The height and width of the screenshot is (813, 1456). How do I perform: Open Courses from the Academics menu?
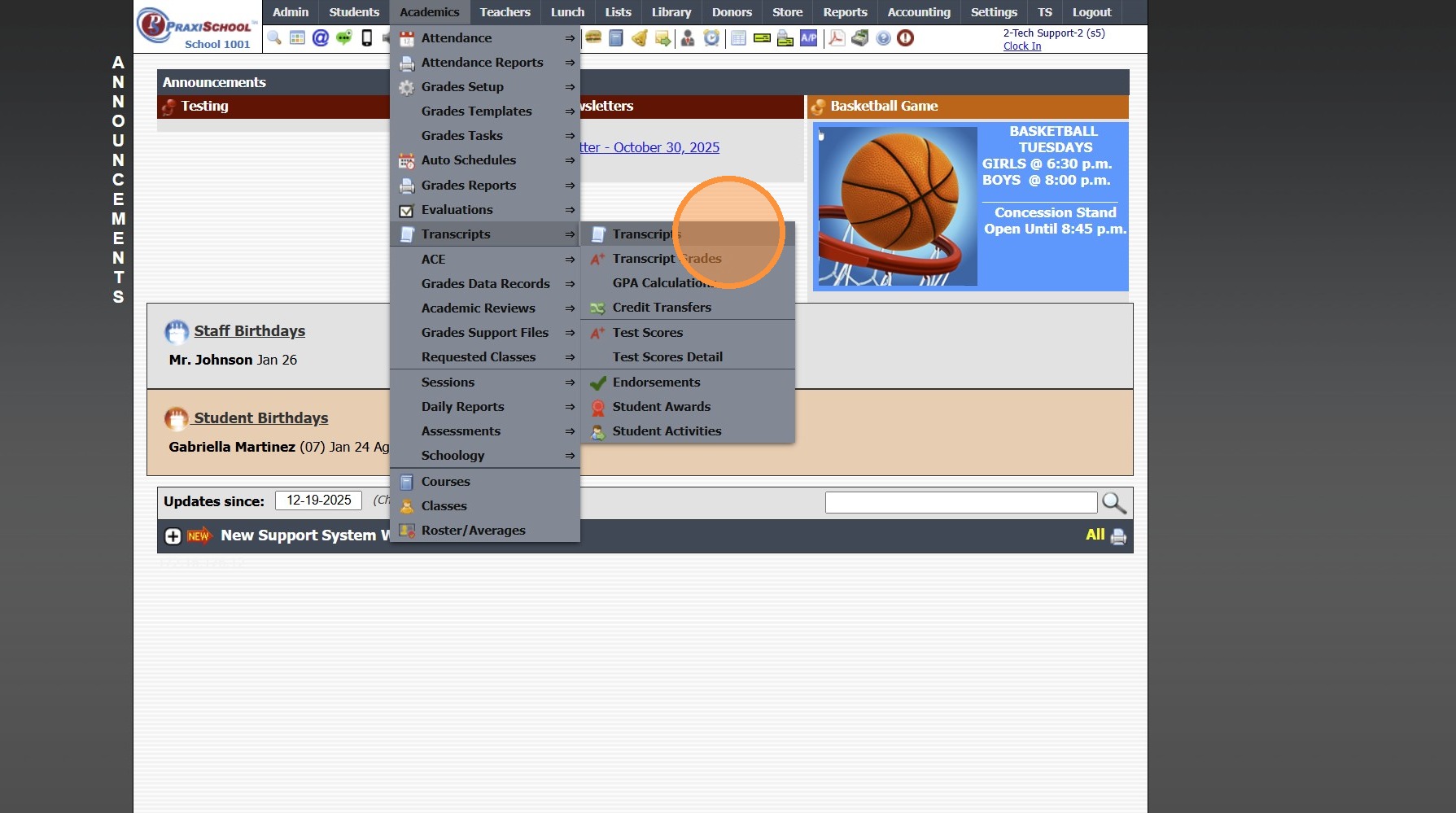(x=485, y=482)
